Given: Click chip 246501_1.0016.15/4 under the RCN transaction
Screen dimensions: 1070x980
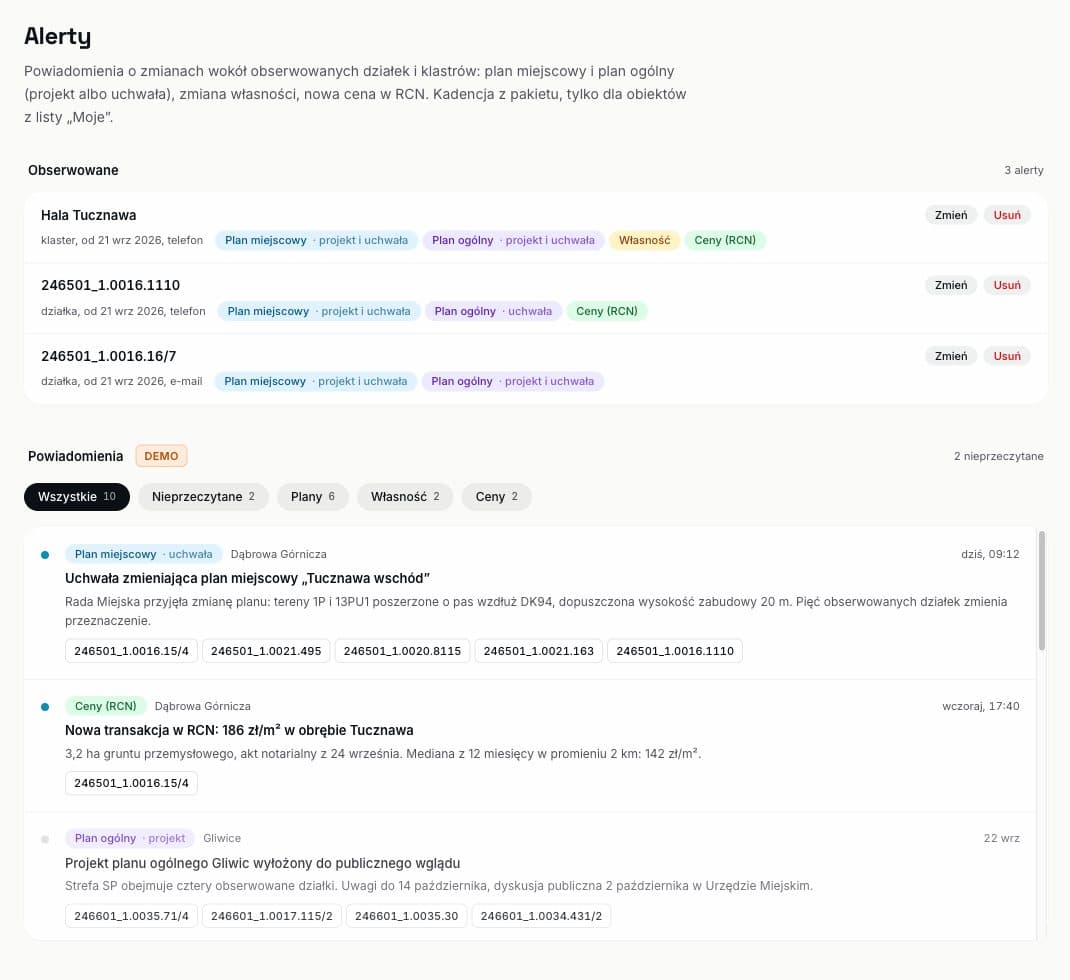Looking at the screenshot, I should (131, 783).
